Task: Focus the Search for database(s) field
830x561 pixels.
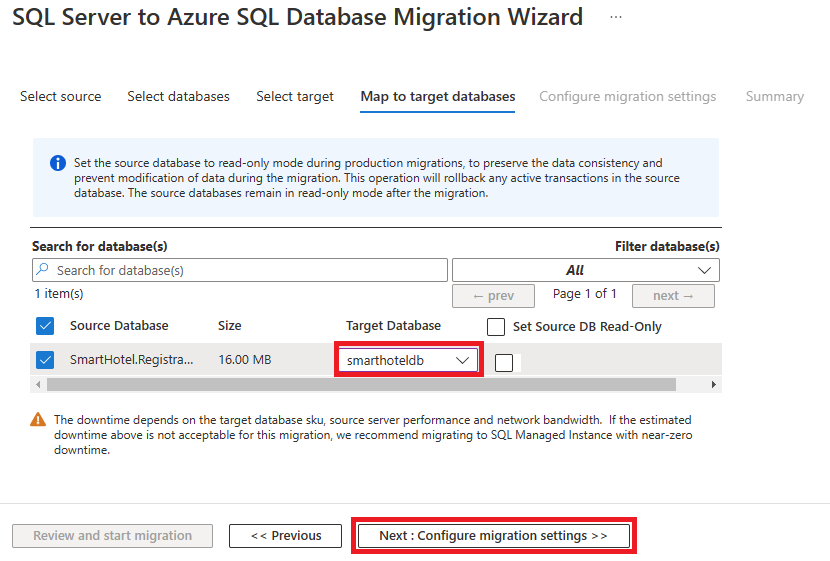Action: tap(240, 270)
